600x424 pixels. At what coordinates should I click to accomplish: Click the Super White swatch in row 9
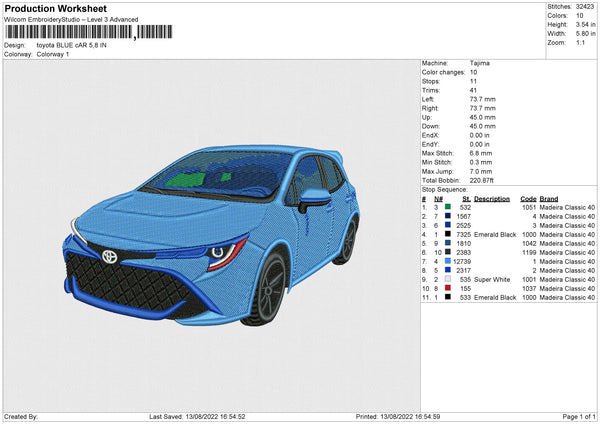448,279
